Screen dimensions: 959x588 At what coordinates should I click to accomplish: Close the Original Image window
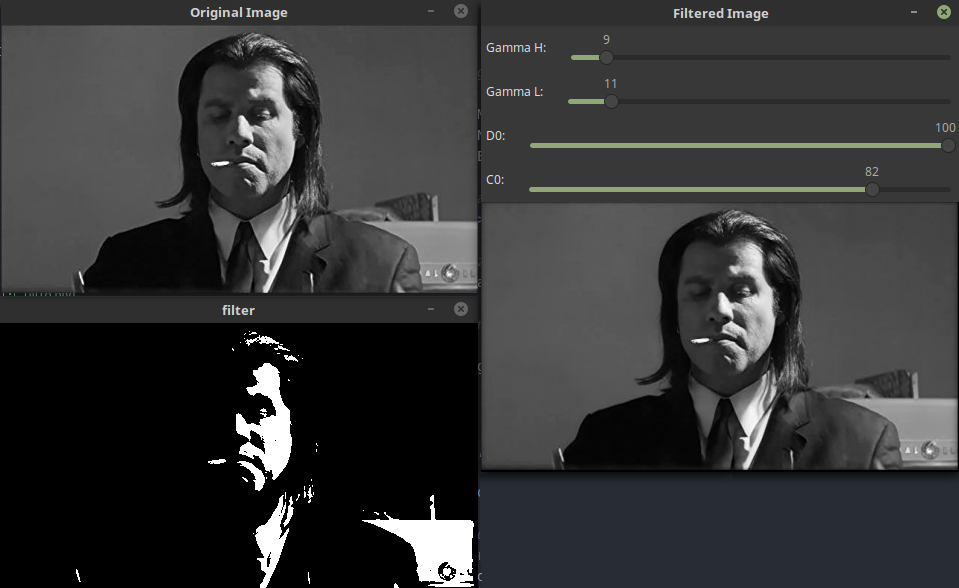pyautogui.click(x=461, y=11)
